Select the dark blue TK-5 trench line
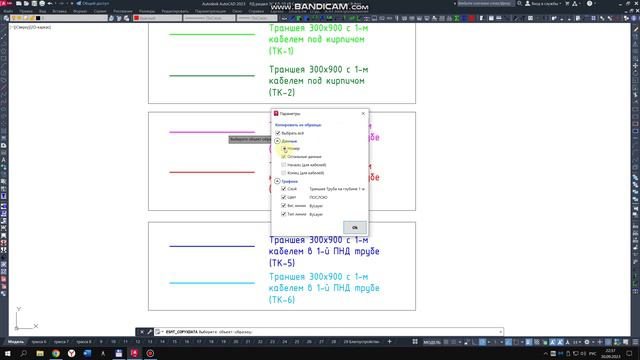Viewport: 640px width, 360px height. pyautogui.click(x=212, y=246)
